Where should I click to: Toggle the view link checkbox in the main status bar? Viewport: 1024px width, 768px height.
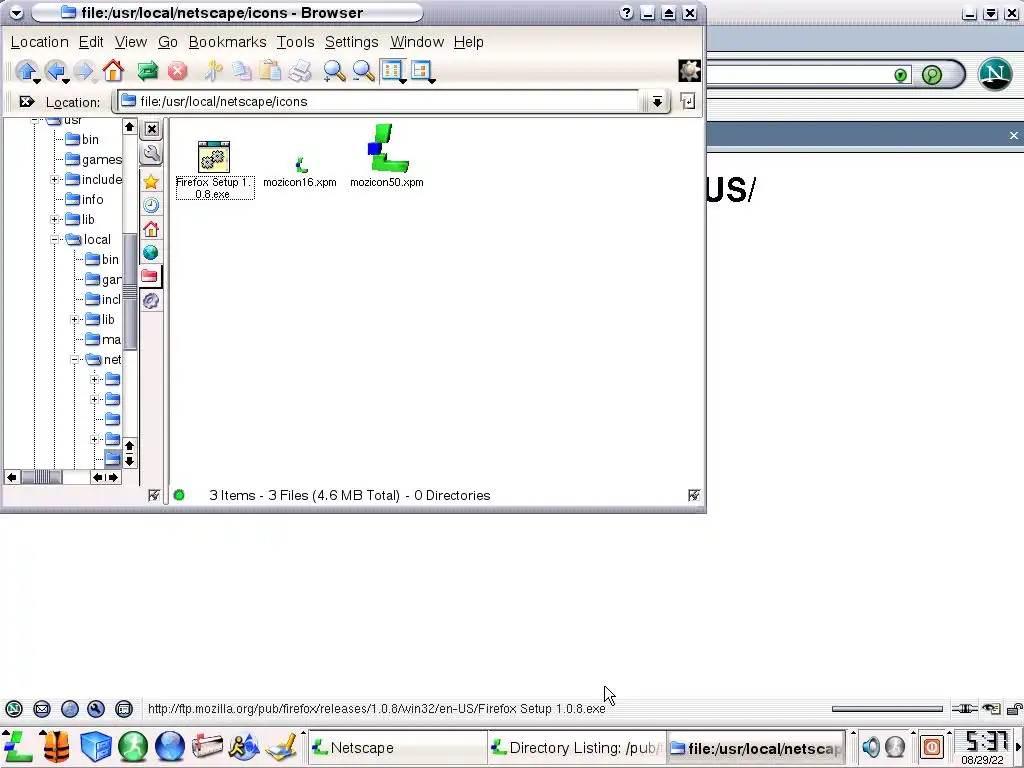(694, 496)
